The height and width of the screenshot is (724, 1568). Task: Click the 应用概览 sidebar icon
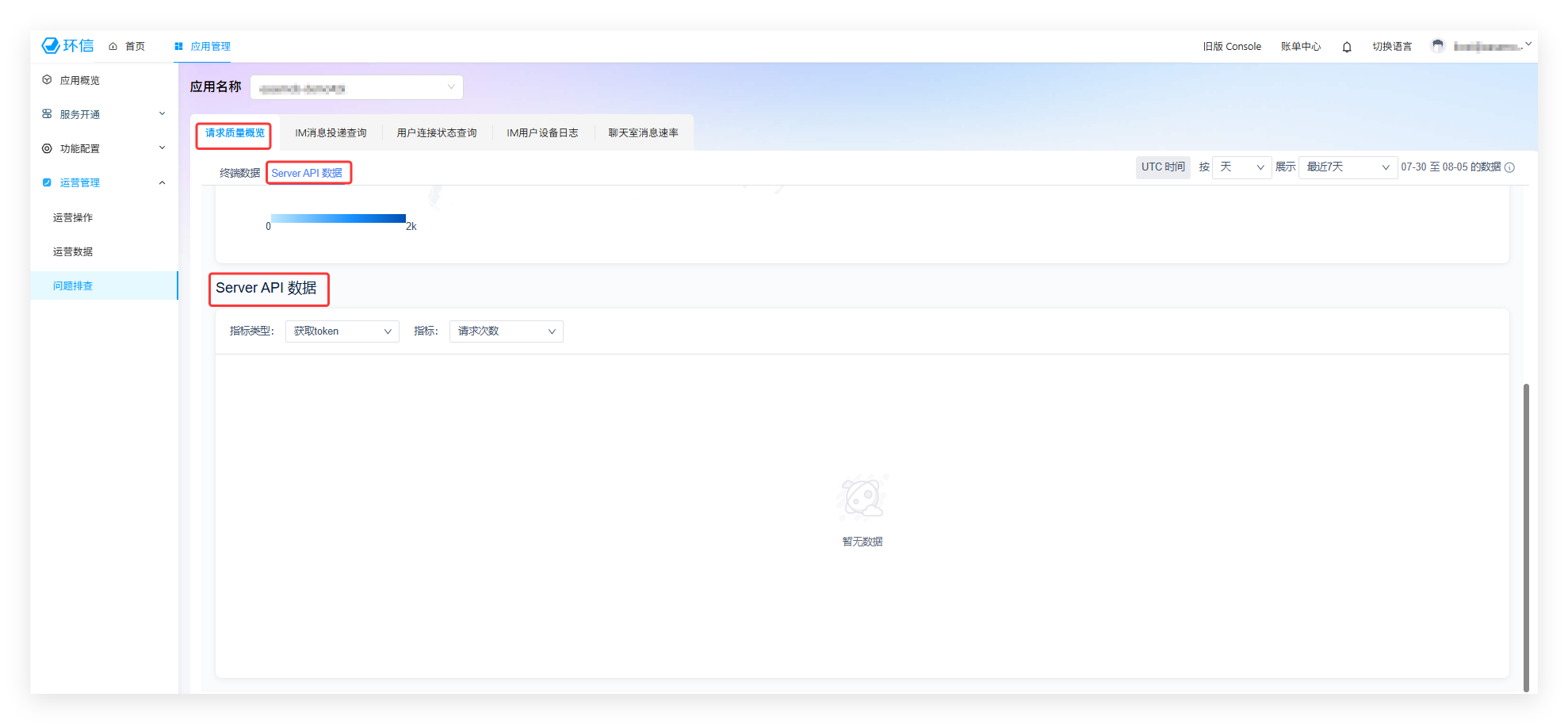click(47, 80)
